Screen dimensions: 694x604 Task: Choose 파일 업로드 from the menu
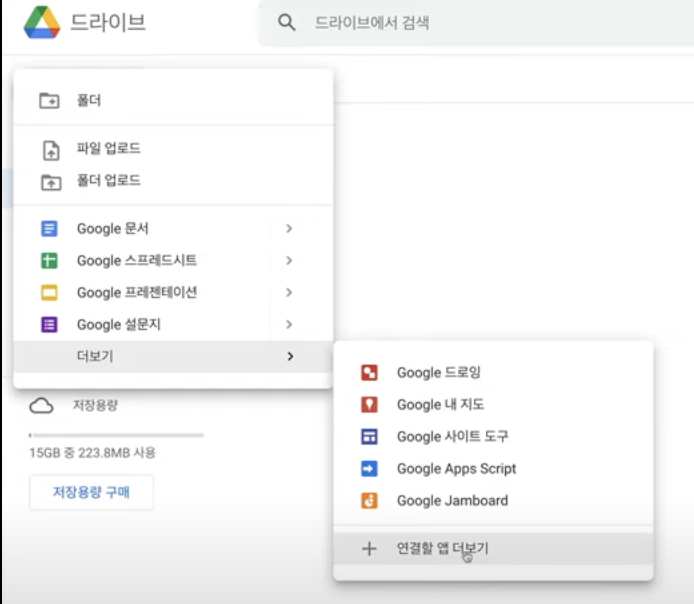click(x=173, y=149)
